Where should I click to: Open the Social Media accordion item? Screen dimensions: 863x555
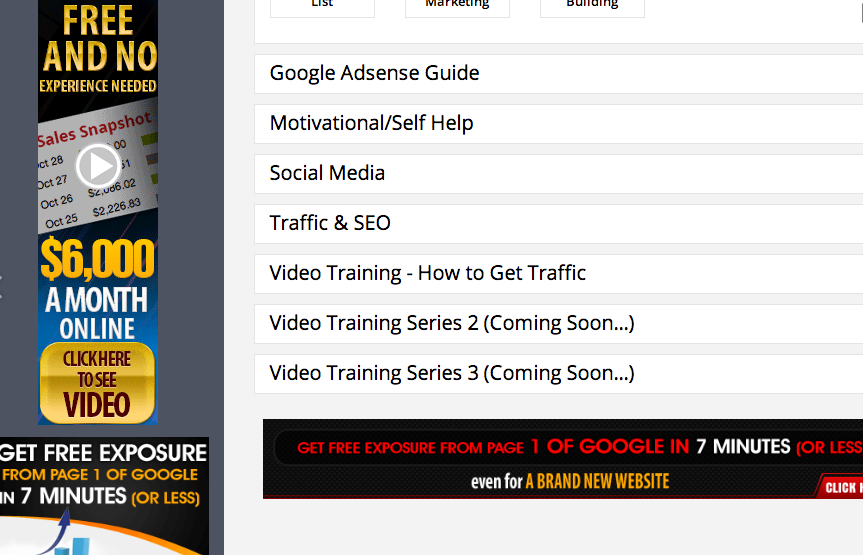[558, 173]
